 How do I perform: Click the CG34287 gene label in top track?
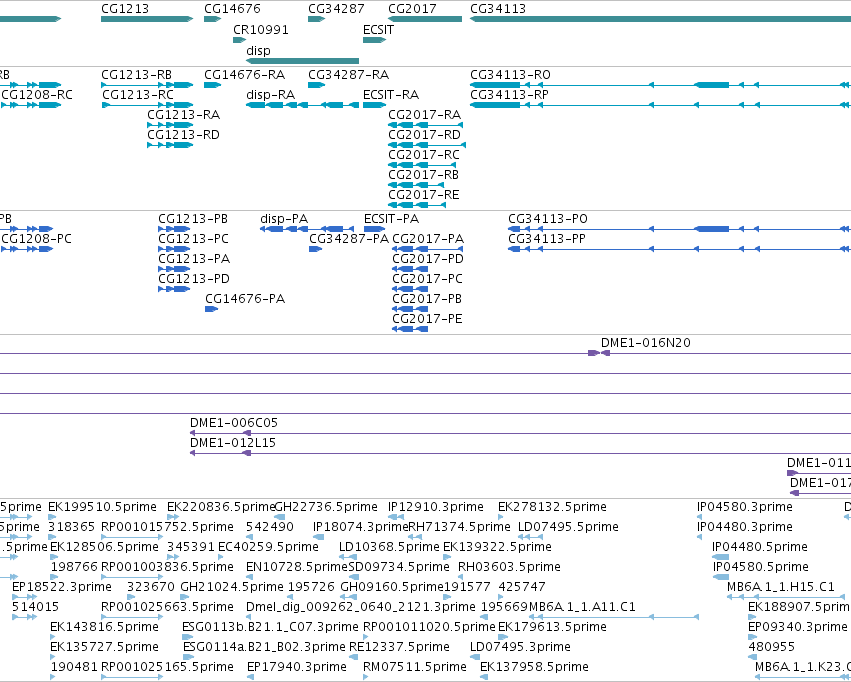(x=336, y=9)
